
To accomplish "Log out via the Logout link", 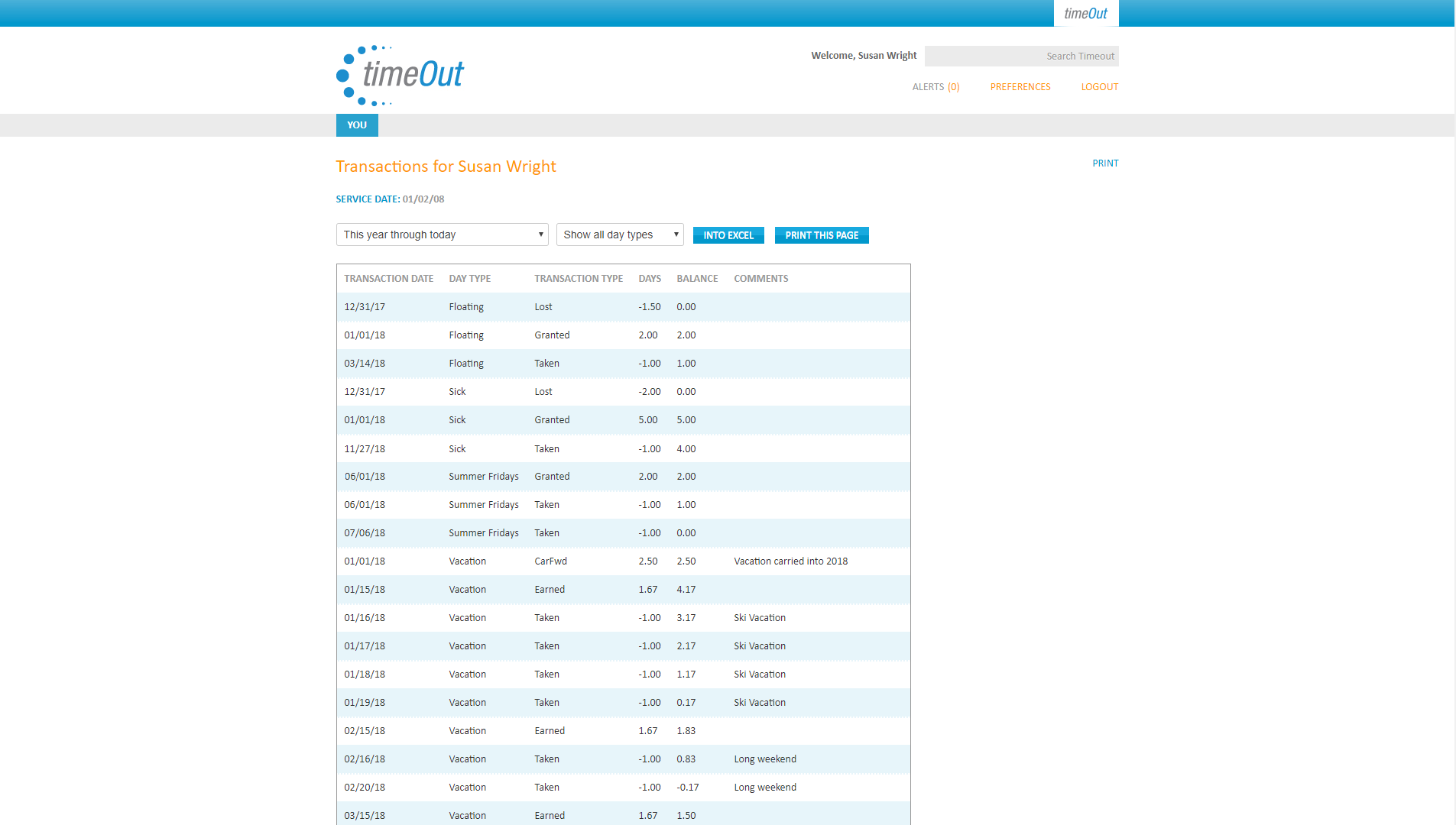I will [x=1100, y=87].
